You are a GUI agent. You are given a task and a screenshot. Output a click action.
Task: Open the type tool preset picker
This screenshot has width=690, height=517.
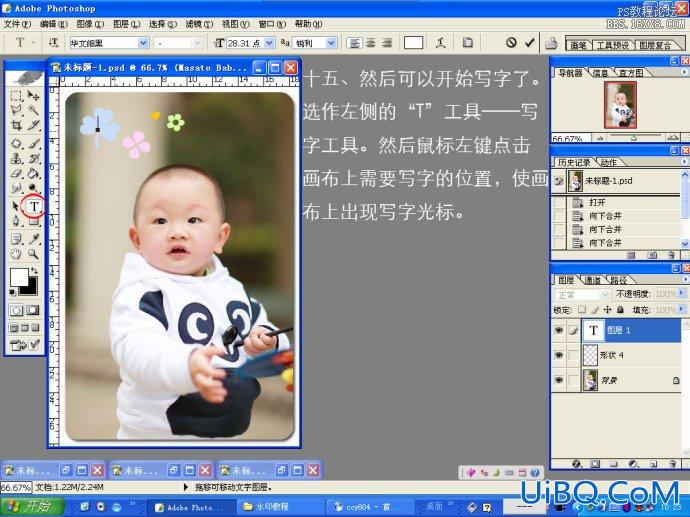coord(25,42)
